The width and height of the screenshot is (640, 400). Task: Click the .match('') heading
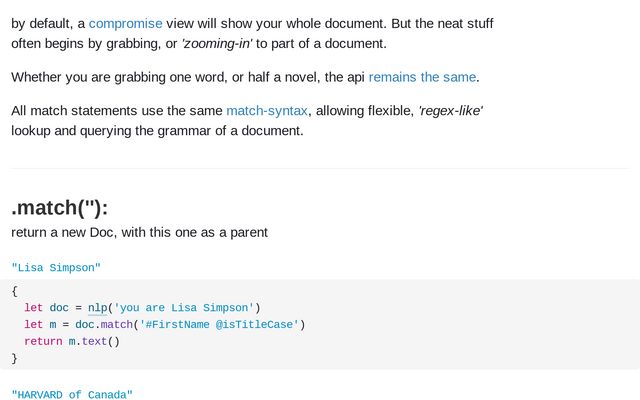(x=60, y=207)
